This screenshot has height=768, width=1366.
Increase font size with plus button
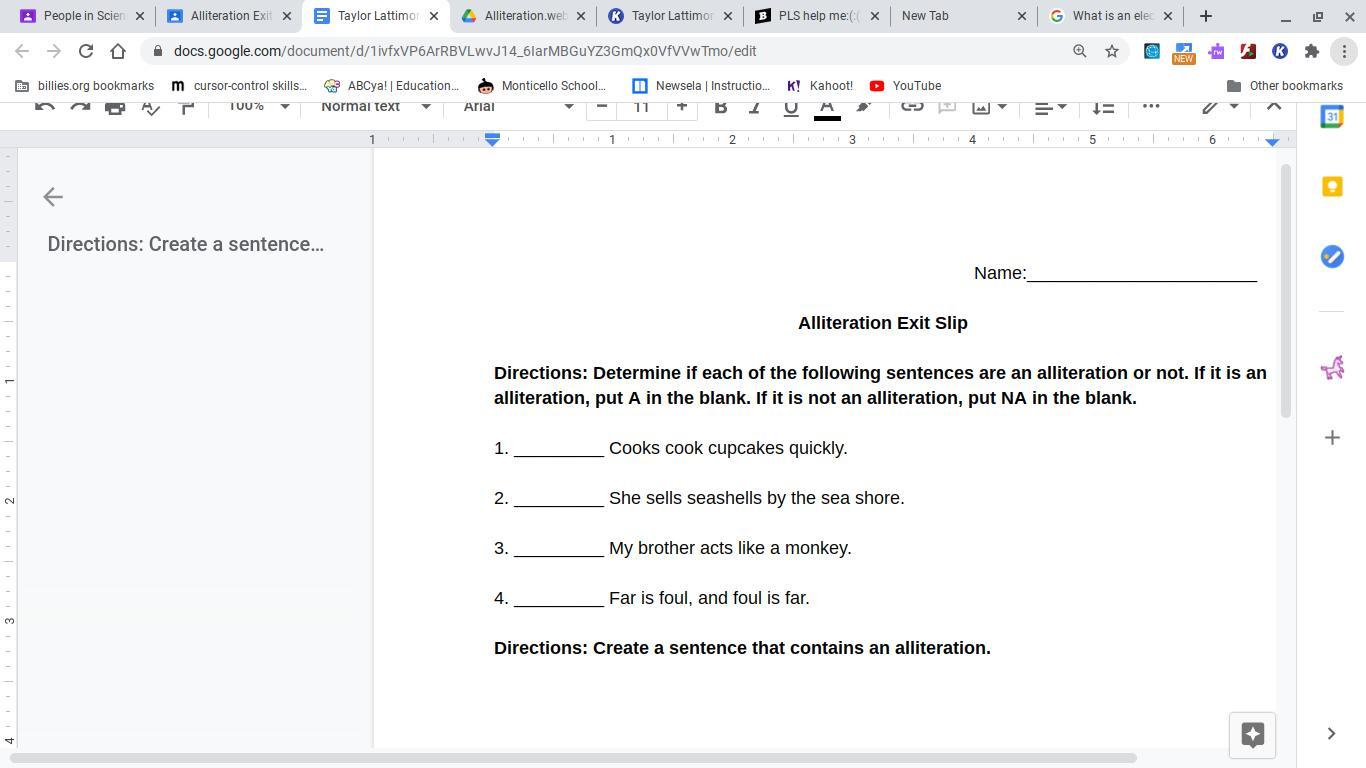point(682,106)
